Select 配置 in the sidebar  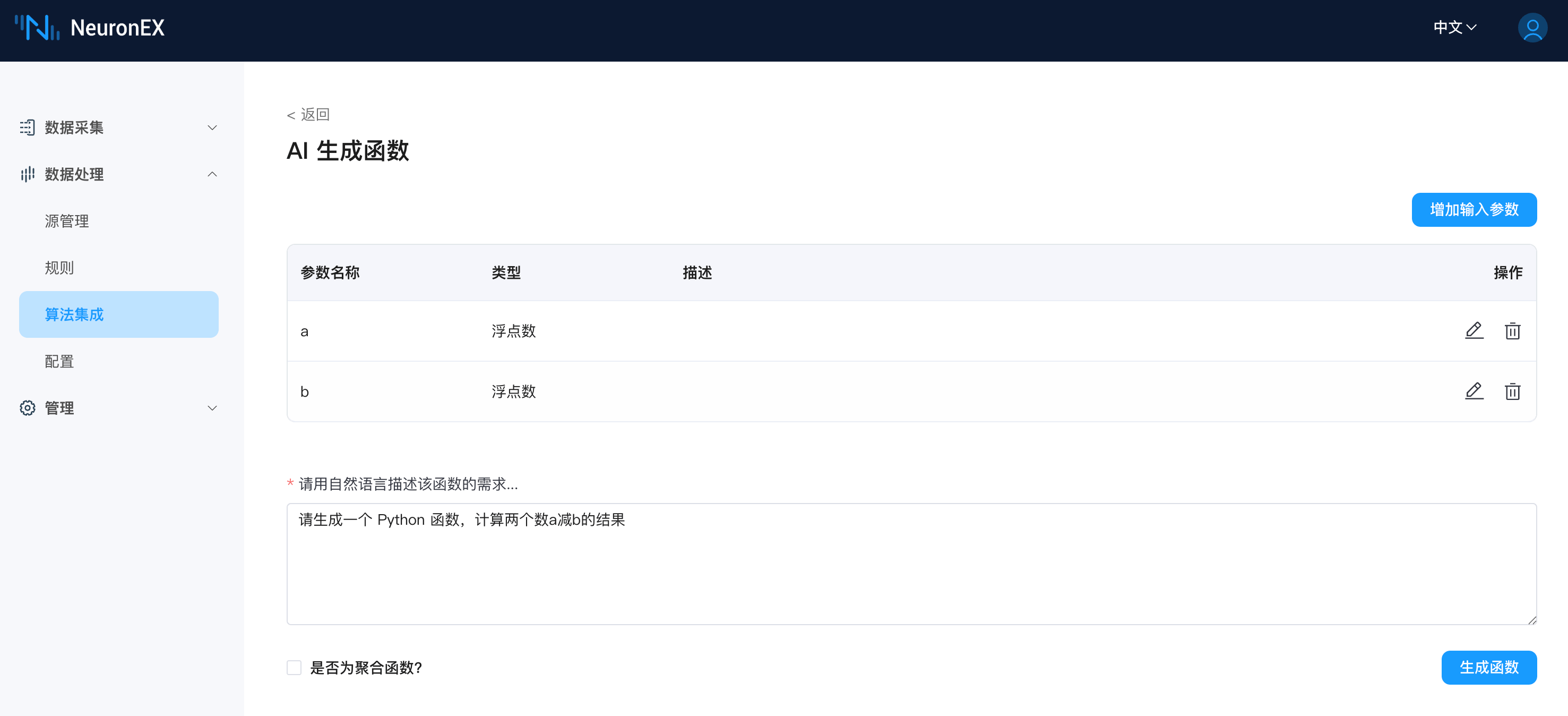coord(59,362)
